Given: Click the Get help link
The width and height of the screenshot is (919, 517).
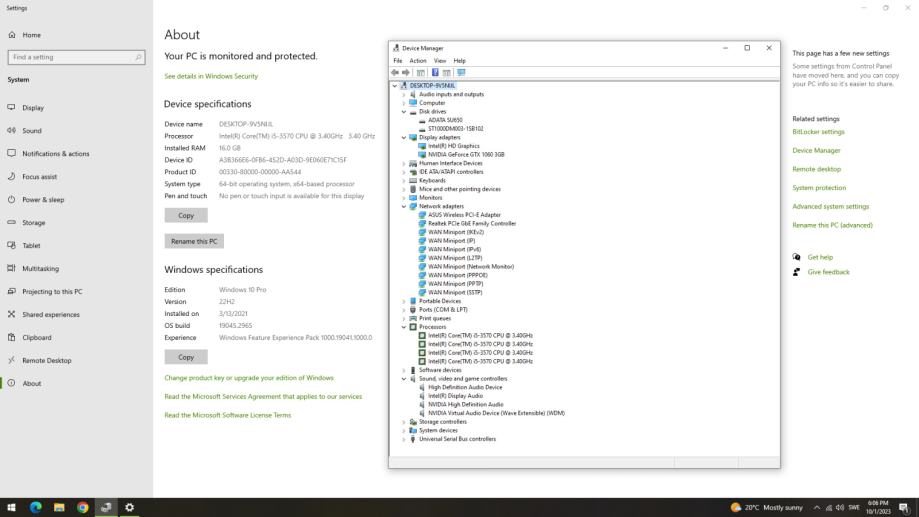Looking at the screenshot, I should [820, 257].
